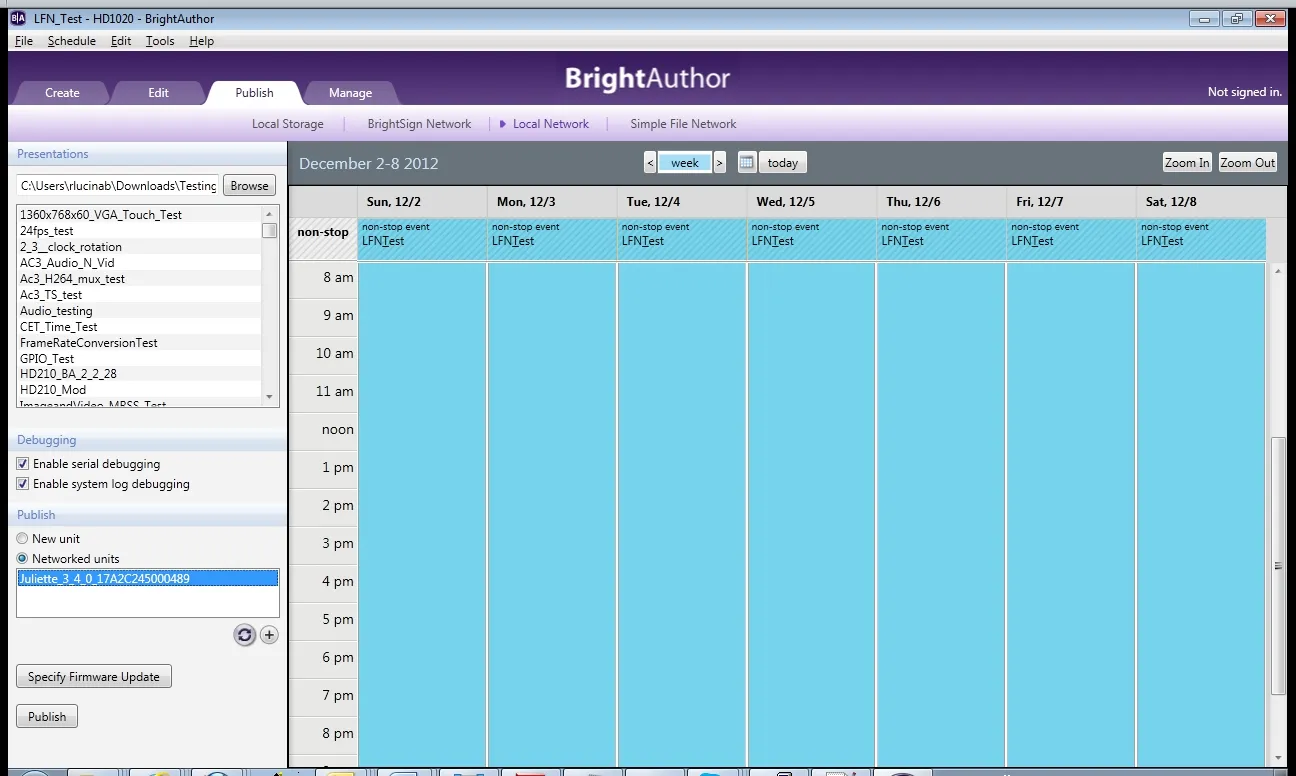Click the Wed, 12/5 day column header
This screenshot has width=1296, height=776.
(x=811, y=202)
